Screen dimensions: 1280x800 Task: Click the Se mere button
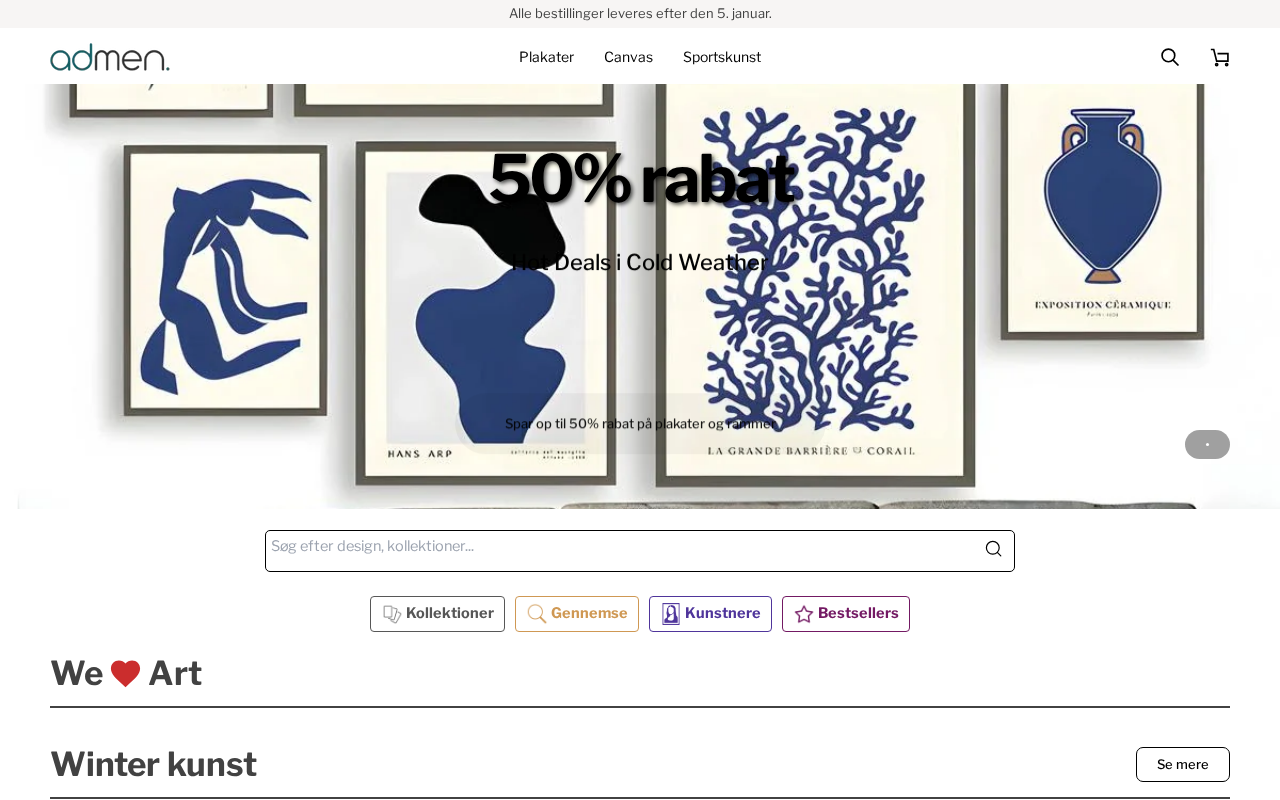pyautogui.click(x=1183, y=764)
